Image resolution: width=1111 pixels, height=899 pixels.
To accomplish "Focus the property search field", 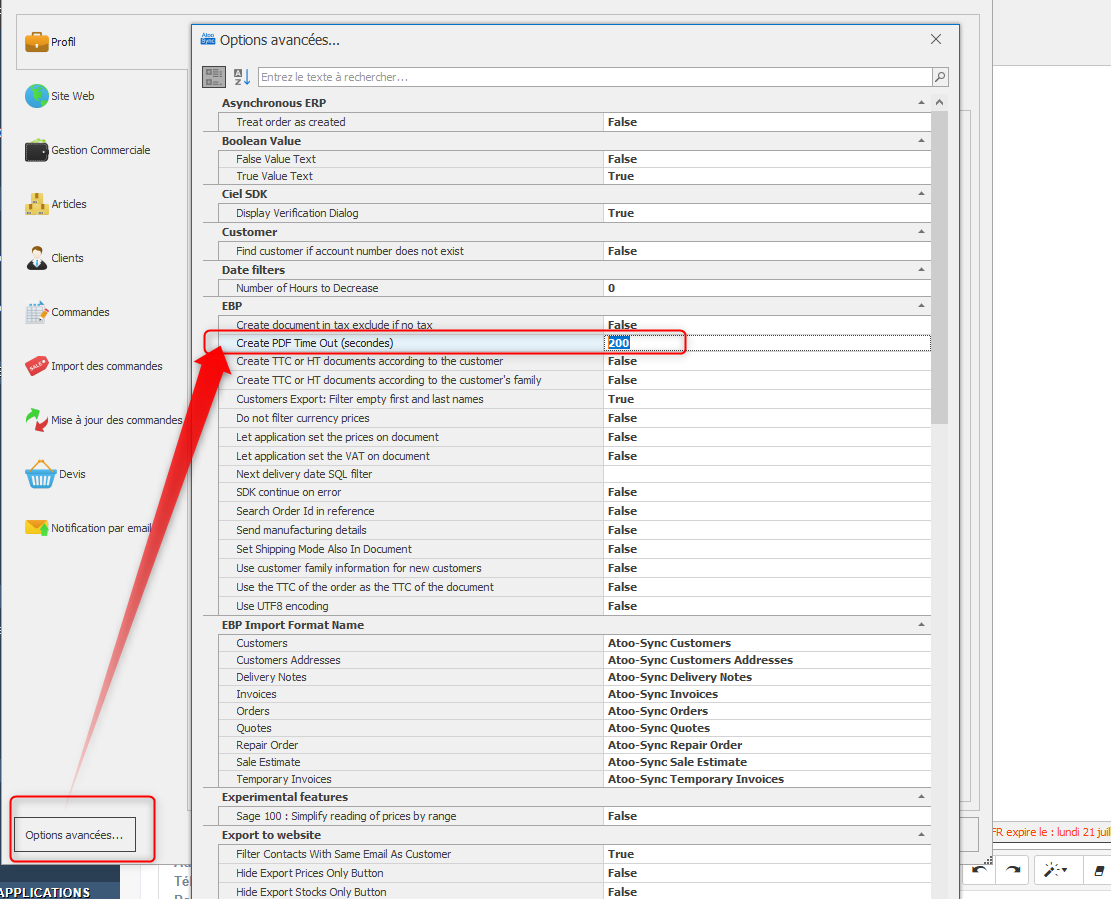I will coord(595,77).
